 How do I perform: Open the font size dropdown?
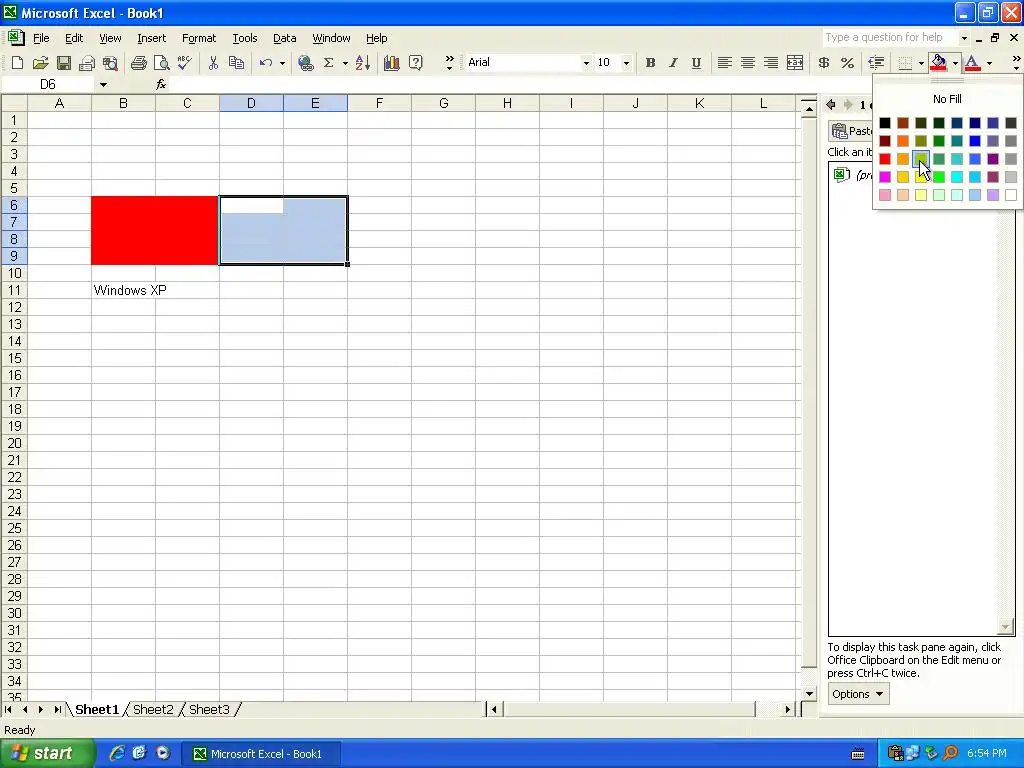tap(626, 63)
